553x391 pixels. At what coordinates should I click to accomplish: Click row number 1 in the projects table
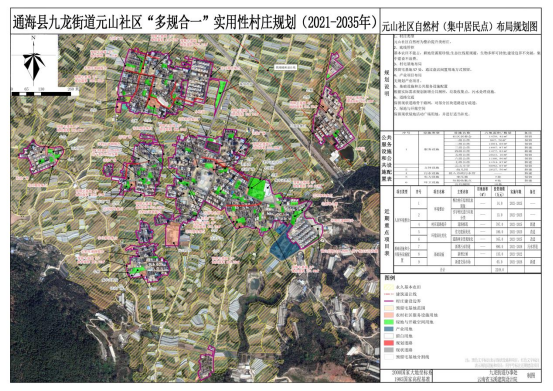coord(419,203)
